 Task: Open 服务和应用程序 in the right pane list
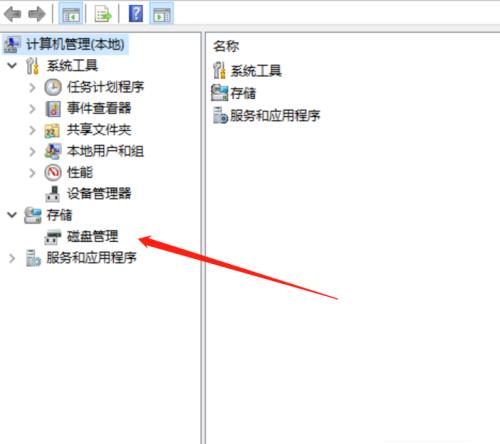click(275, 115)
